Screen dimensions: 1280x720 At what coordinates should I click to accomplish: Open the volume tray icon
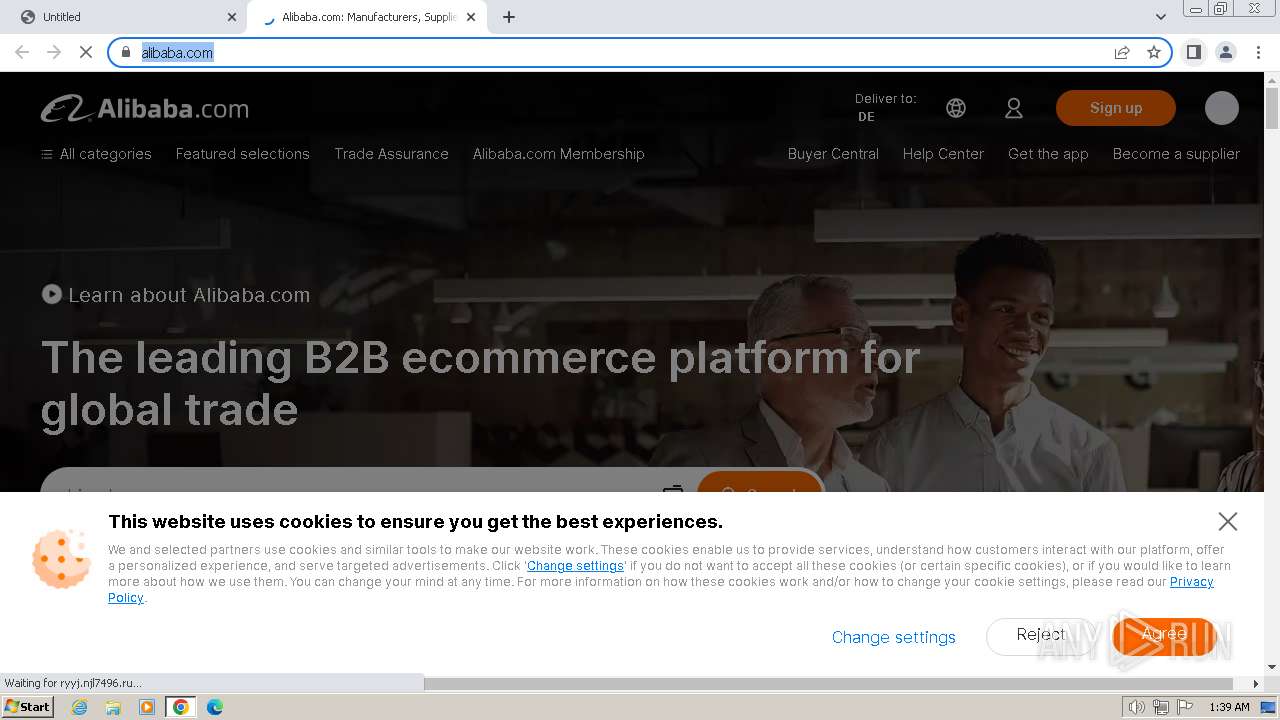(1136, 707)
